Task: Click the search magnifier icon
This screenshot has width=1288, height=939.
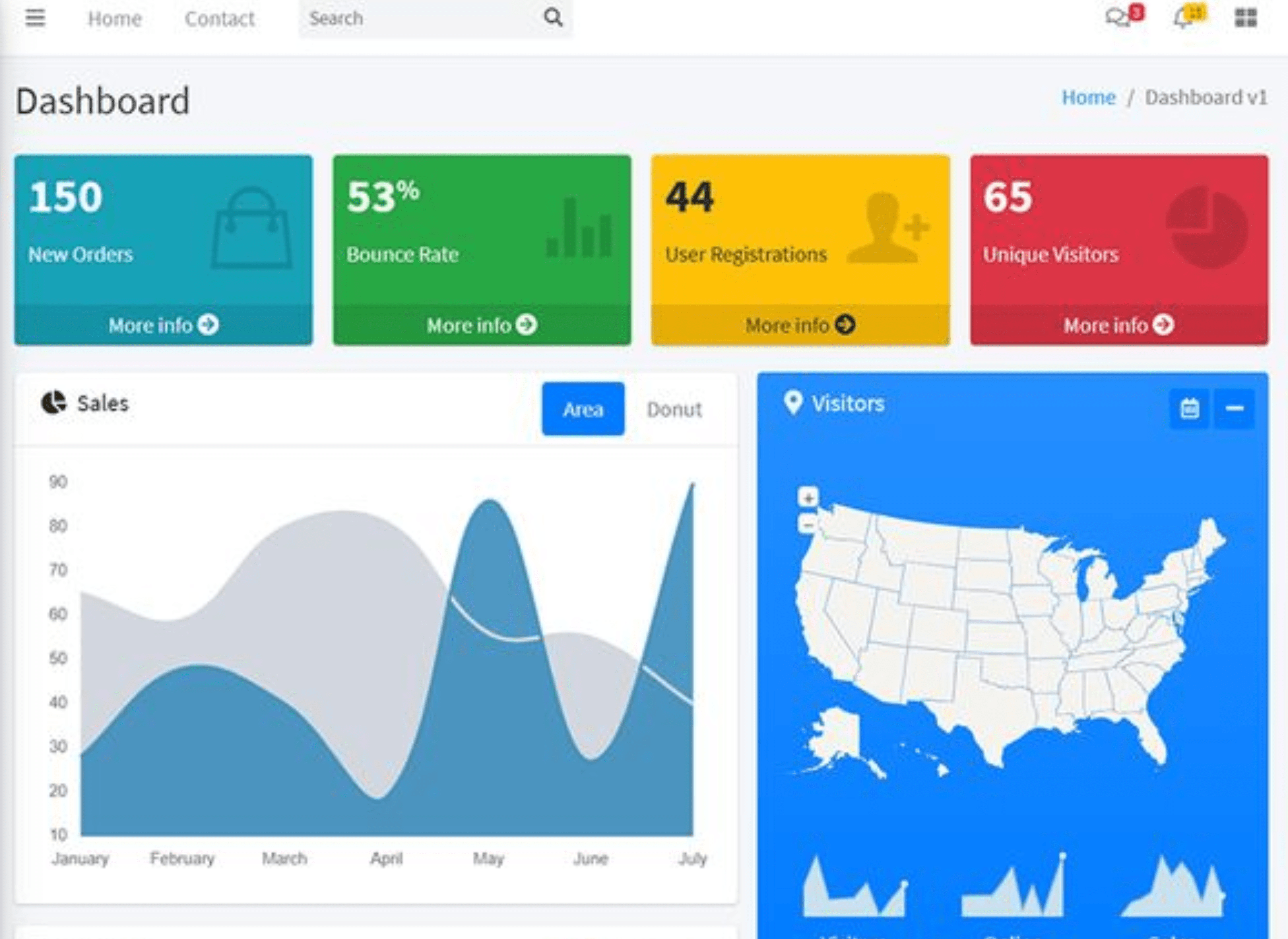Action: [x=553, y=18]
